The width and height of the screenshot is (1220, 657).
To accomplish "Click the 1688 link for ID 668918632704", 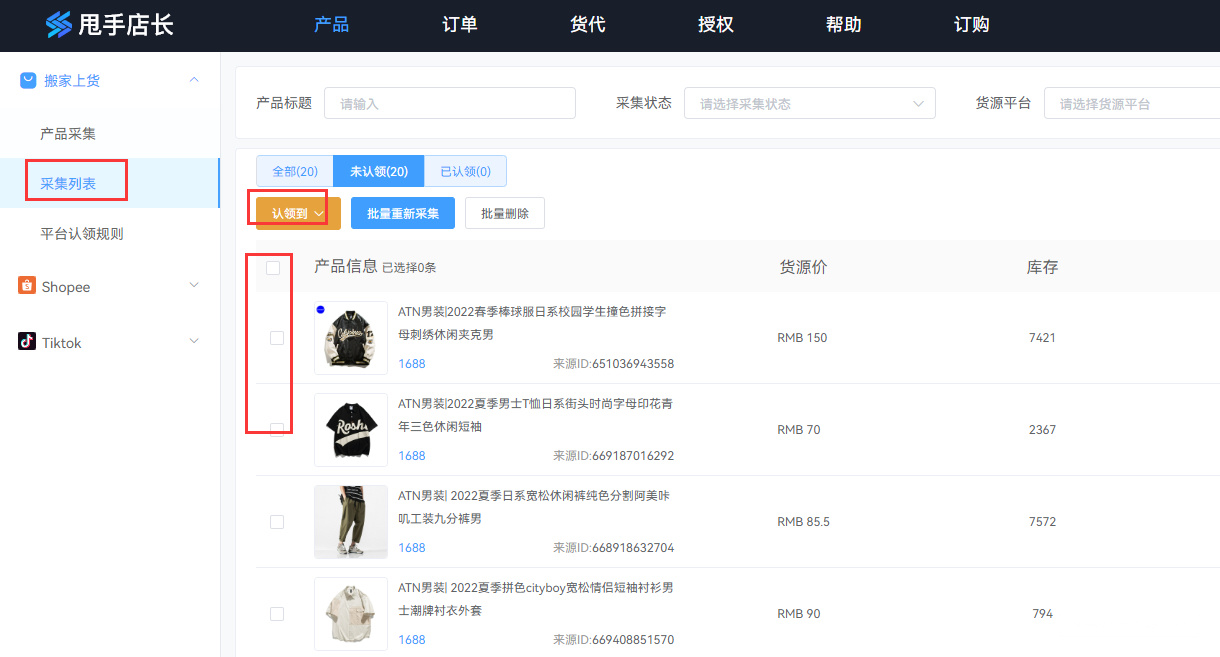I will [x=412, y=548].
